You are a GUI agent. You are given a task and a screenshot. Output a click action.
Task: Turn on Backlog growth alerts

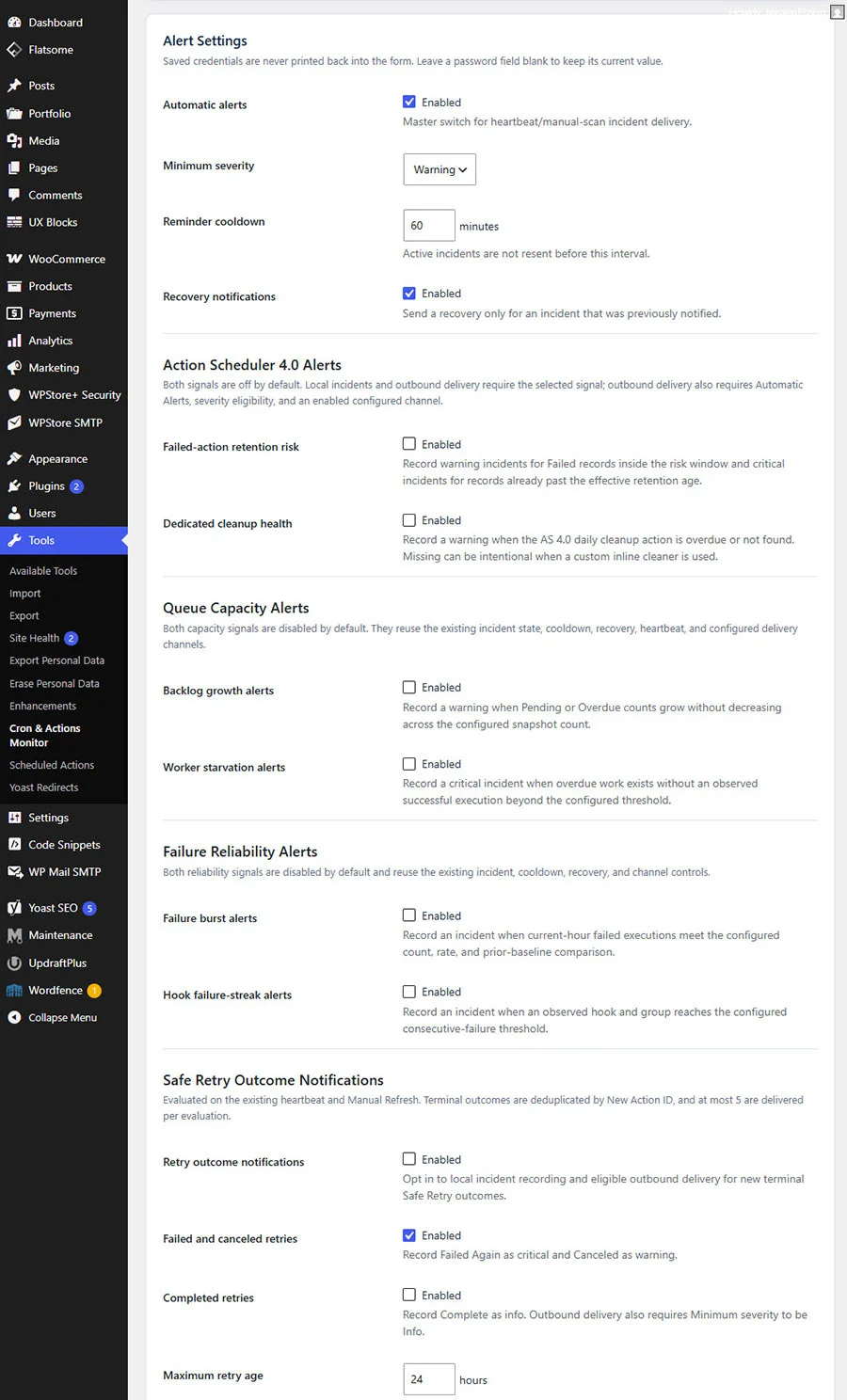(x=409, y=687)
